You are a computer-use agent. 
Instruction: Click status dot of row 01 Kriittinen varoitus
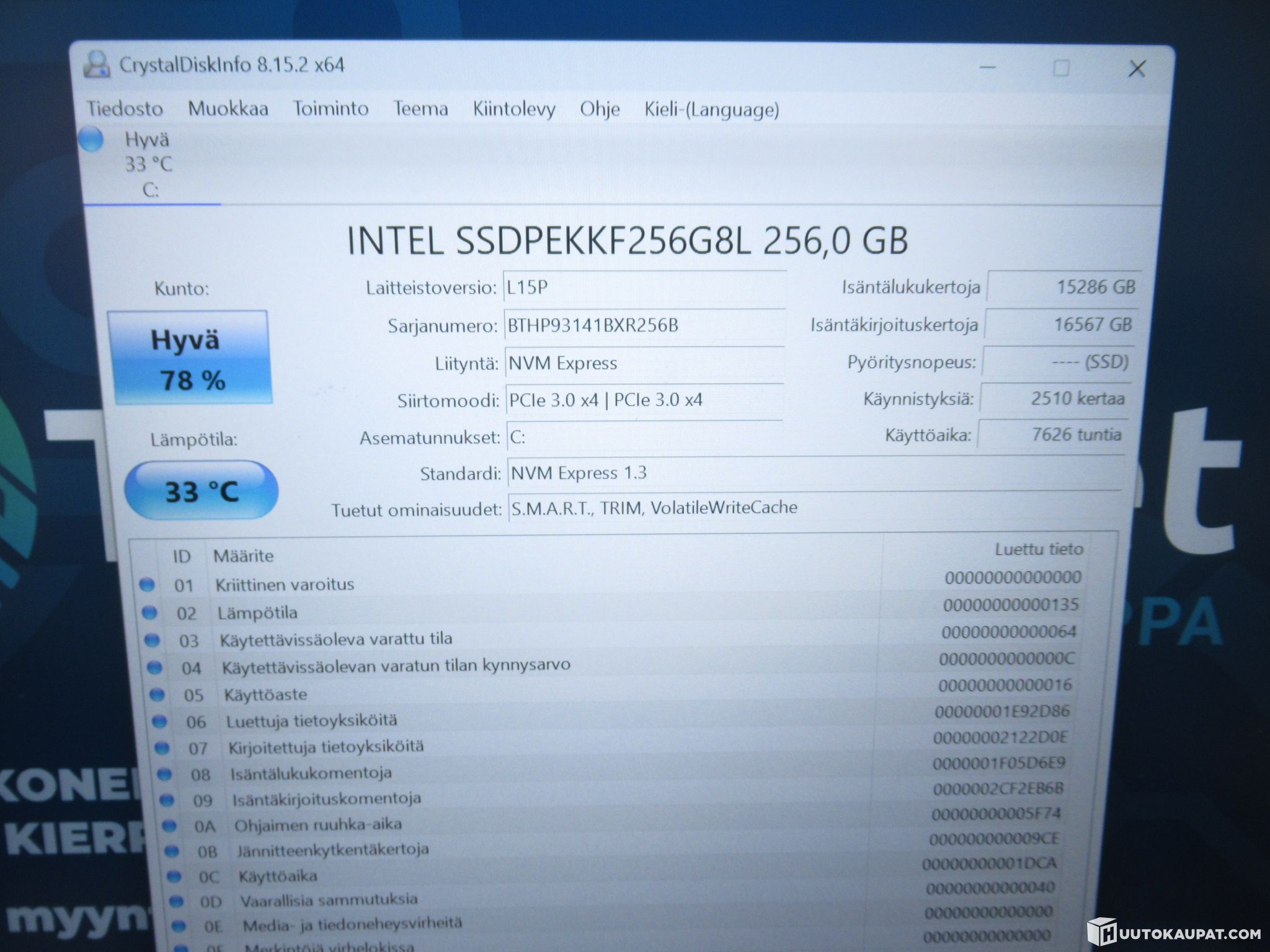pos(147,584)
